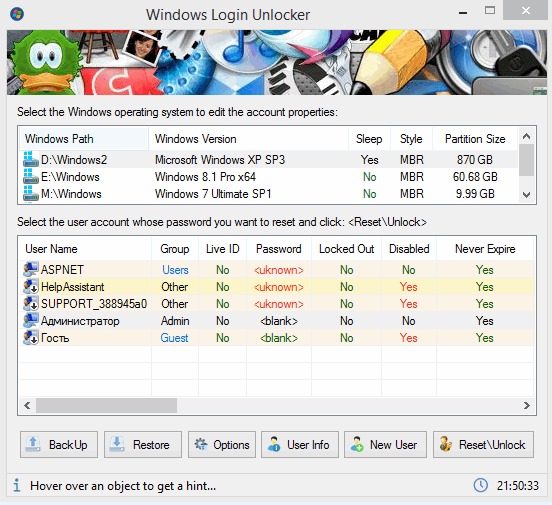
Task: Click Microsoft Windows XP SP3 version text
Action: click(x=220, y=160)
